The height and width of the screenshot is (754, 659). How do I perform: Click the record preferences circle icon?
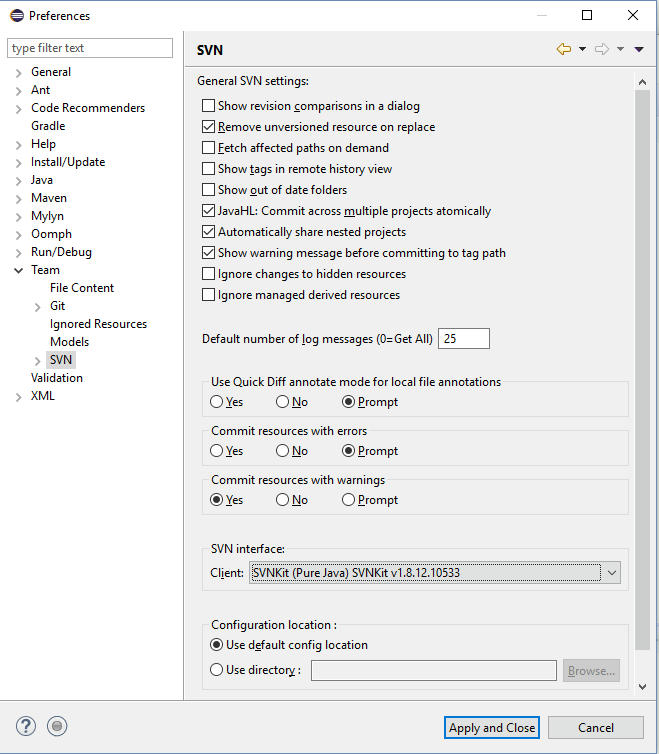coord(57,726)
